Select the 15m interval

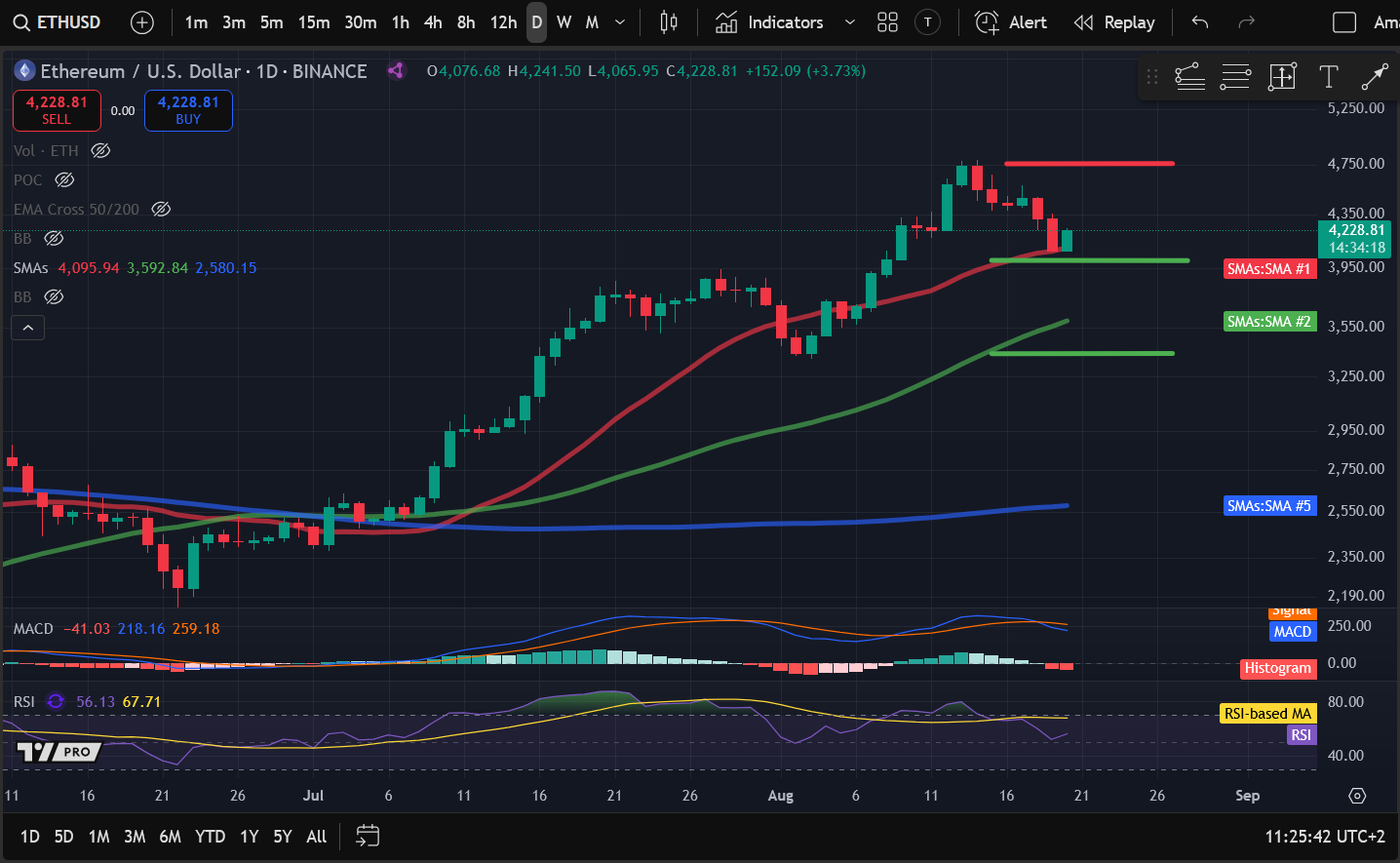pyautogui.click(x=314, y=22)
